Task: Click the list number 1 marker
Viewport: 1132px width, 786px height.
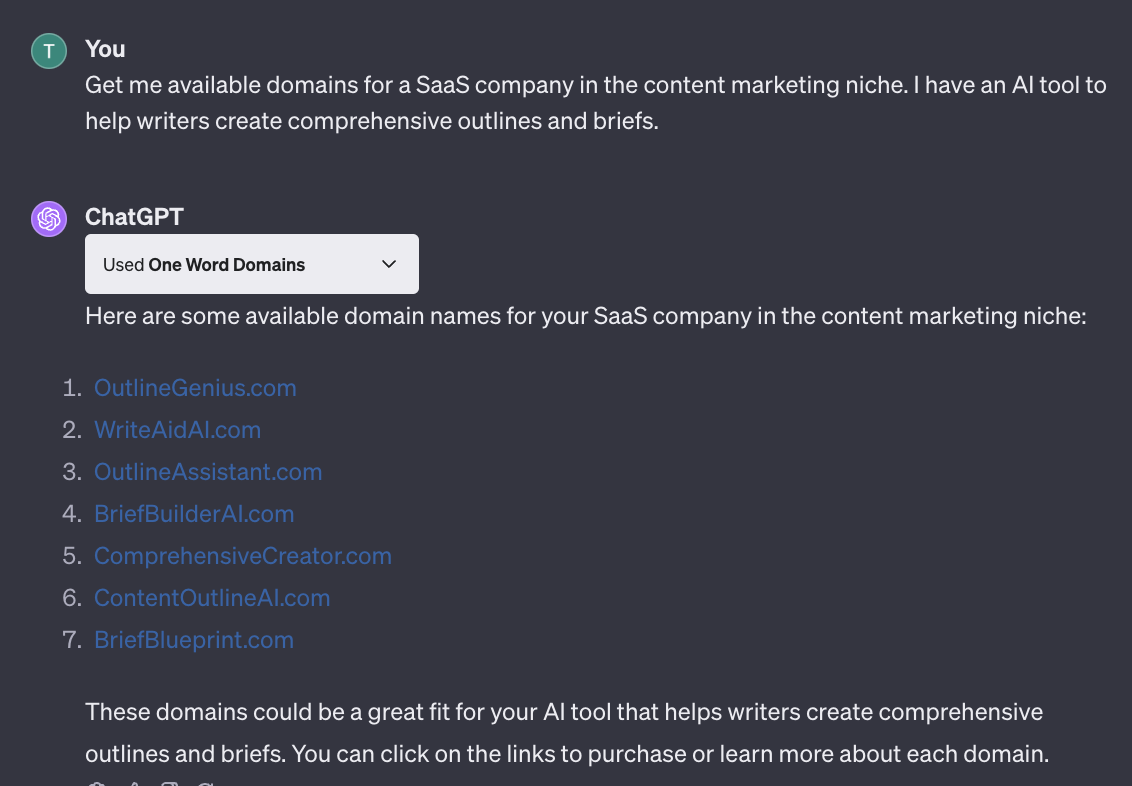Action: [72, 388]
